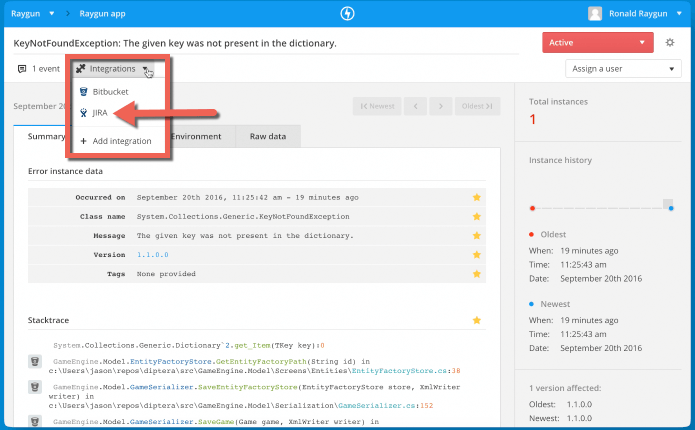
Task: Click the Oldest navigation button
Action: pos(477,106)
